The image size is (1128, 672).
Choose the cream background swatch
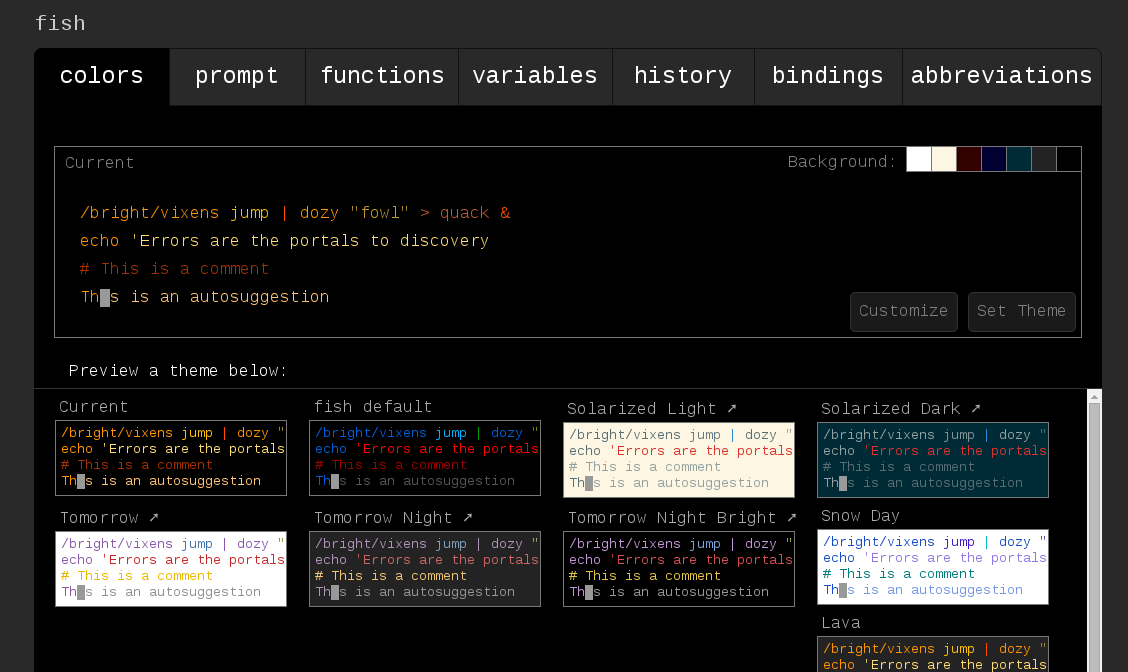point(944,159)
